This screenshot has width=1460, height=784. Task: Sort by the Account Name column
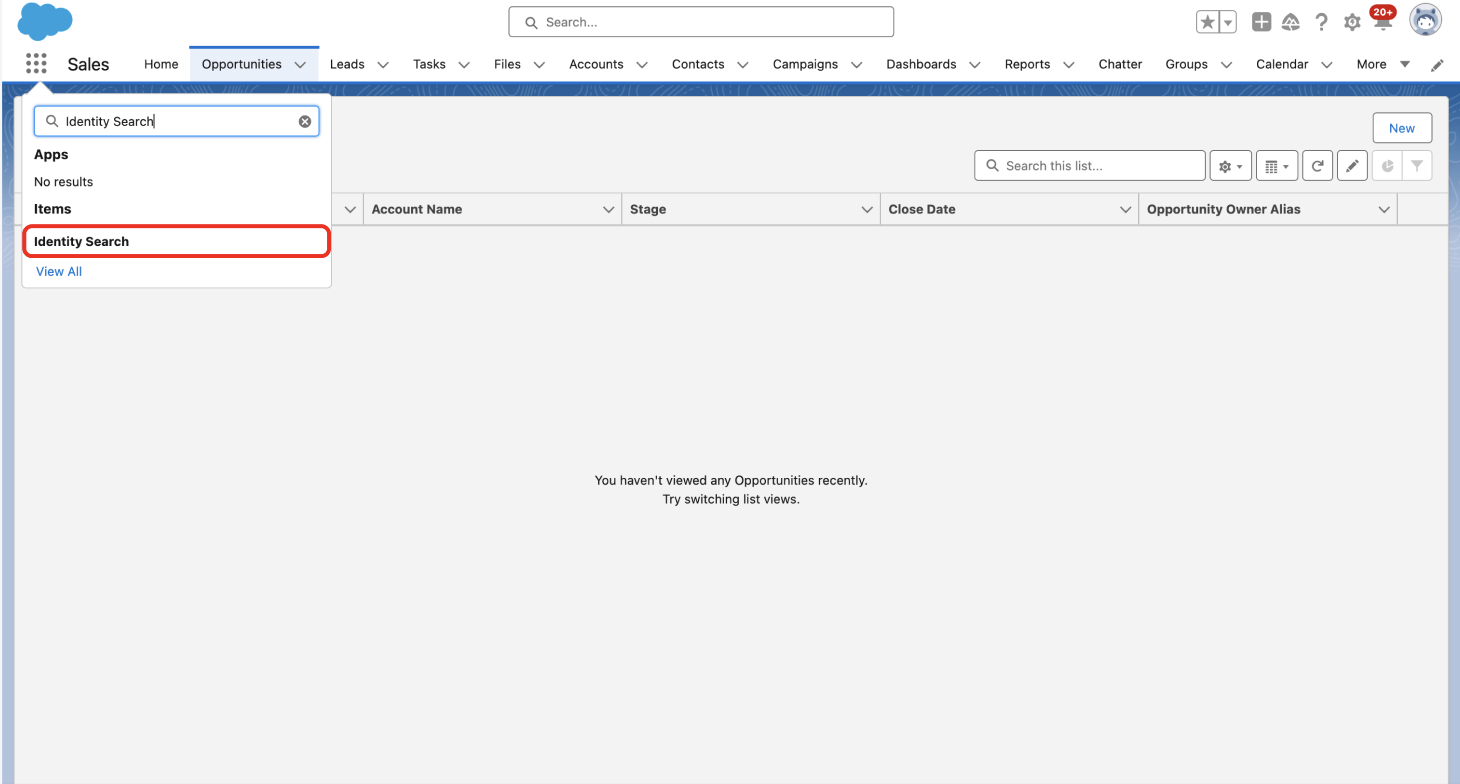[x=417, y=209]
